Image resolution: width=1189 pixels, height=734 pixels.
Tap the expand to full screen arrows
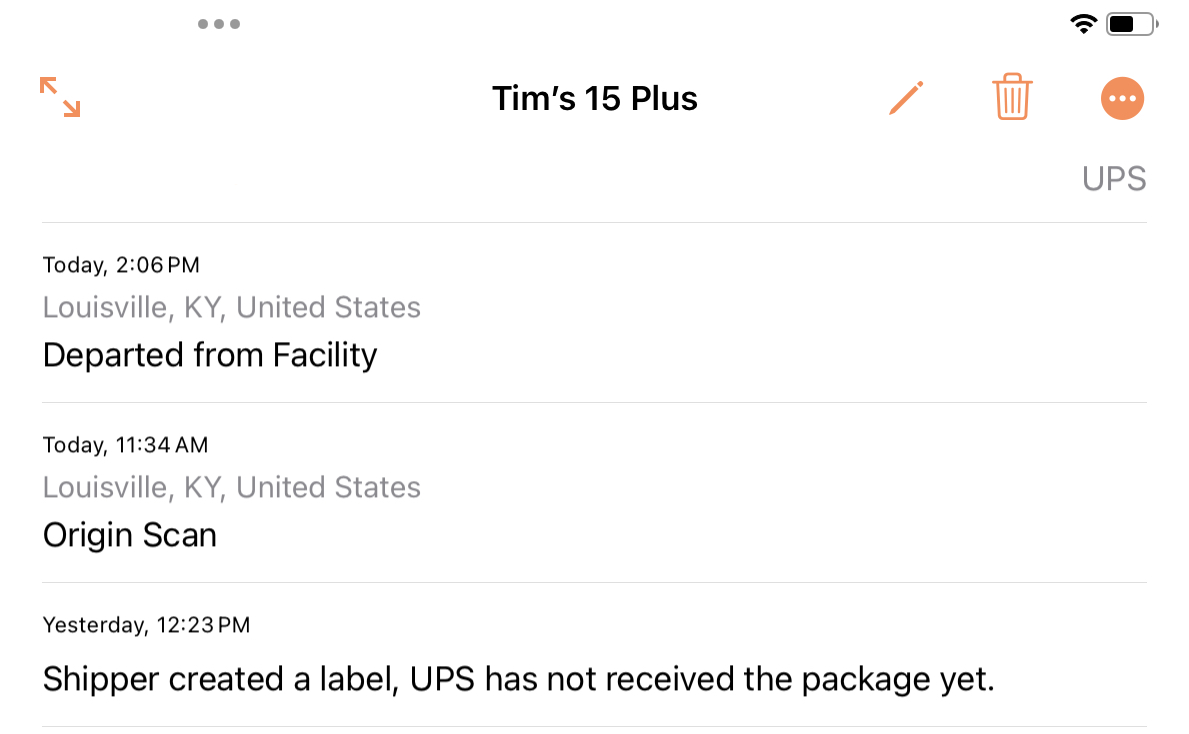[x=60, y=98]
